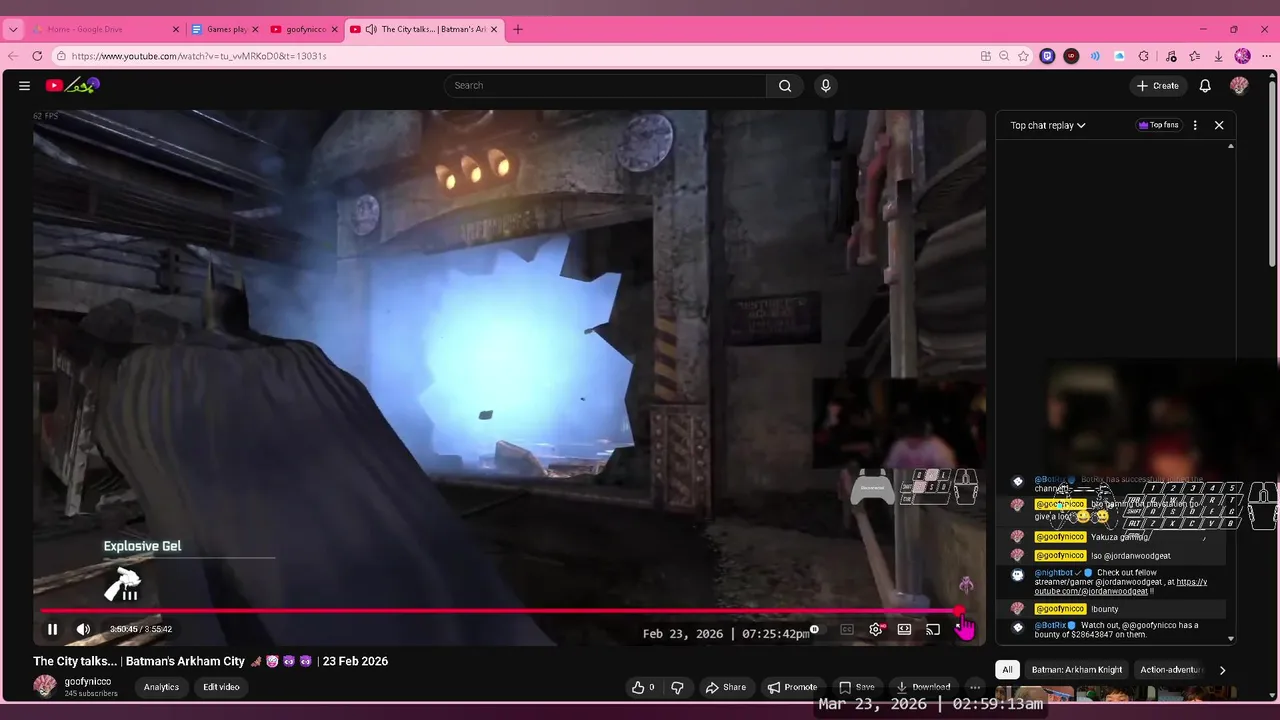This screenshot has width=1280, height=720.
Task: Open the tab search dropdown arrow
Action: click(13, 29)
